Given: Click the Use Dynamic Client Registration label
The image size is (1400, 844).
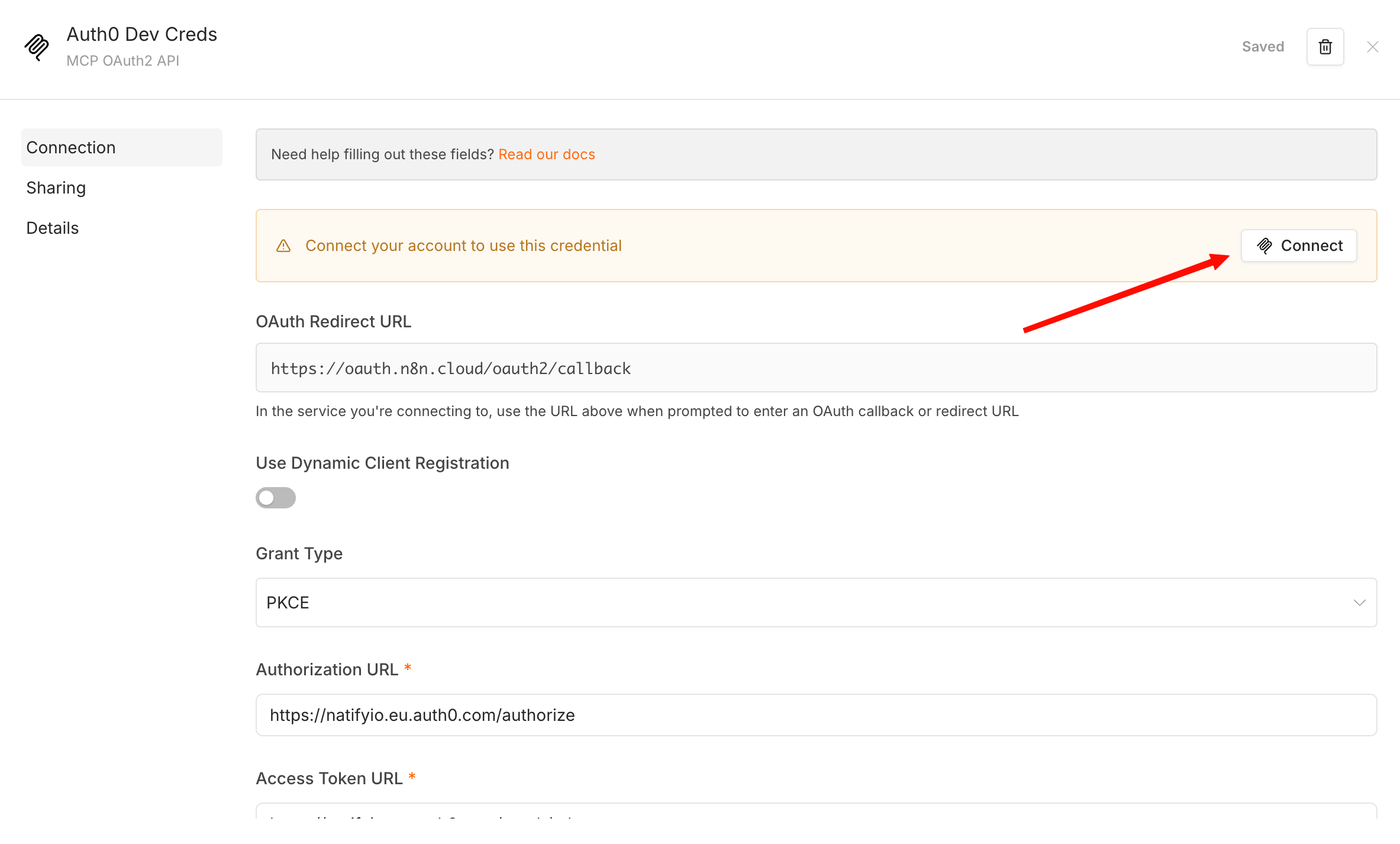Looking at the screenshot, I should (382, 463).
